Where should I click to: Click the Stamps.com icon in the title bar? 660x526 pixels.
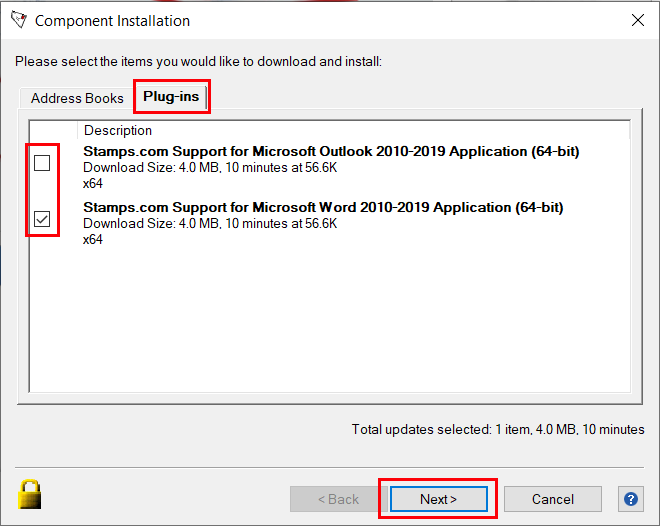click(x=17, y=20)
